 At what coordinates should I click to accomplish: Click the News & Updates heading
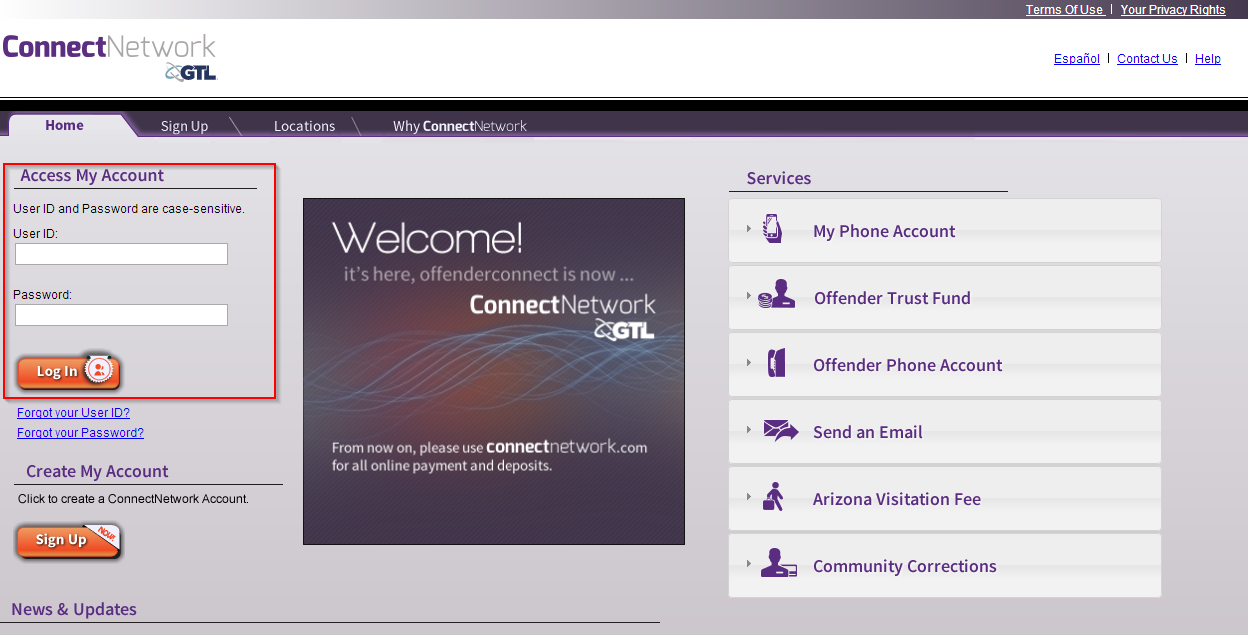coord(74,609)
